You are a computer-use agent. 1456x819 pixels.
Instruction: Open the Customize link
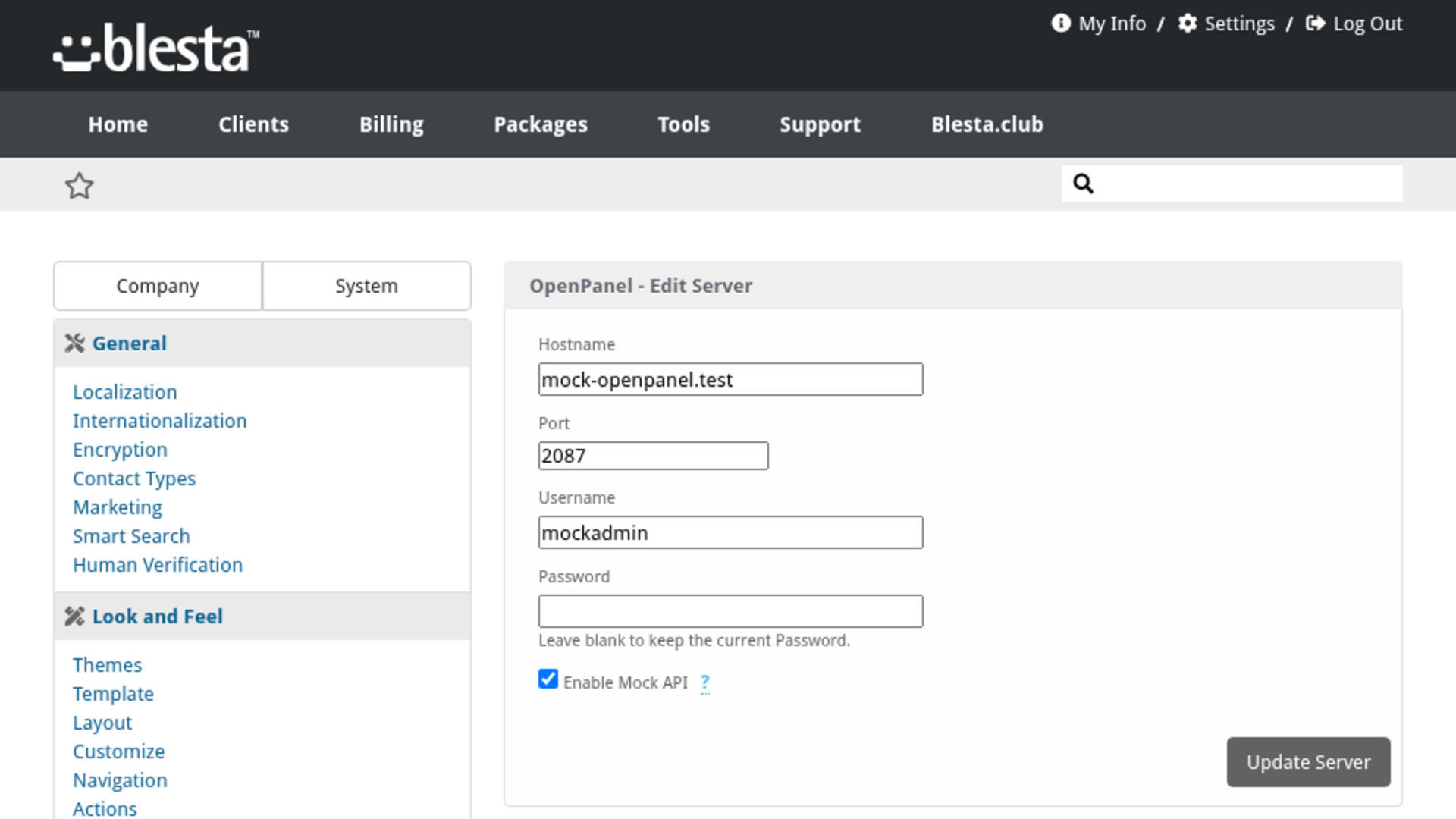pos(118,752)
